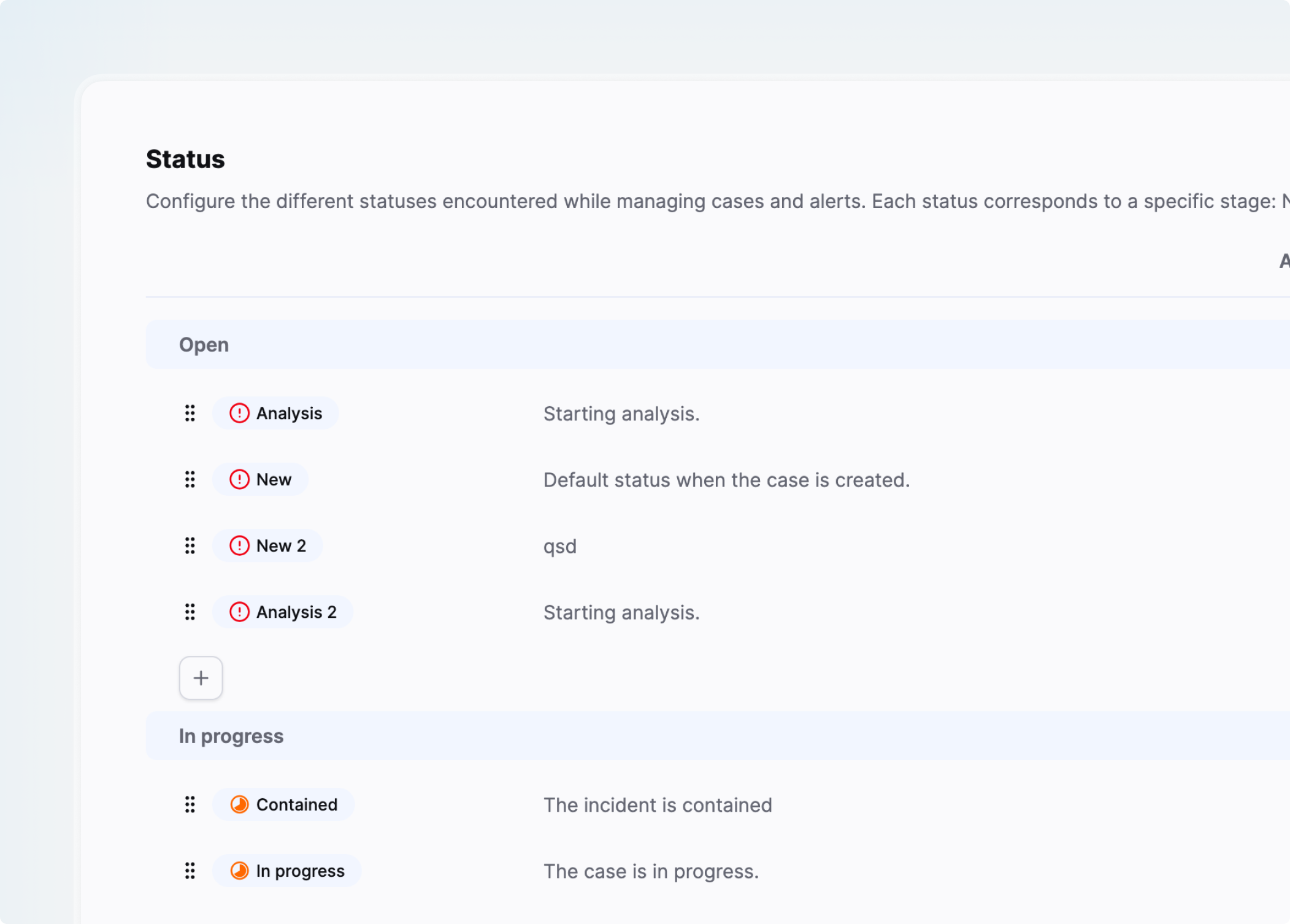
Task: Click 'Starting analysis.' description in Analysis row
Action: click(x=621, y=414)
